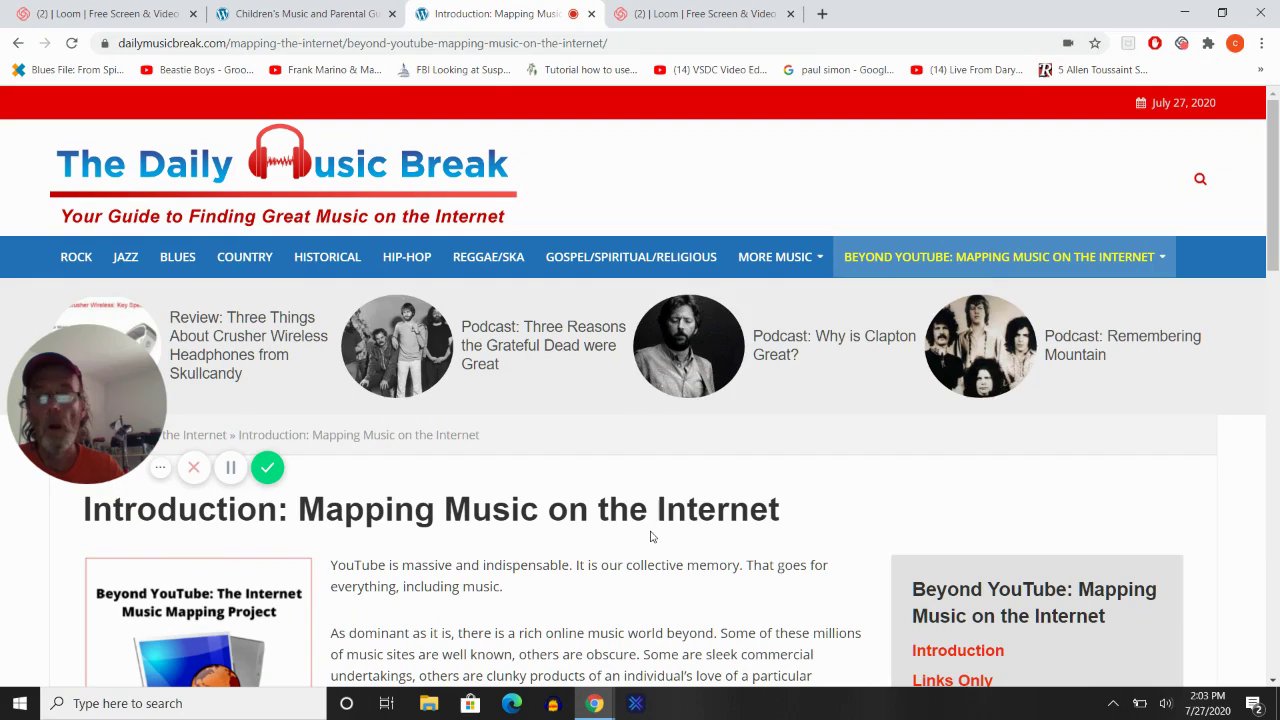Open the ROCK menu item
Viewport: 1280px width, 720px height.
[76, 257]
